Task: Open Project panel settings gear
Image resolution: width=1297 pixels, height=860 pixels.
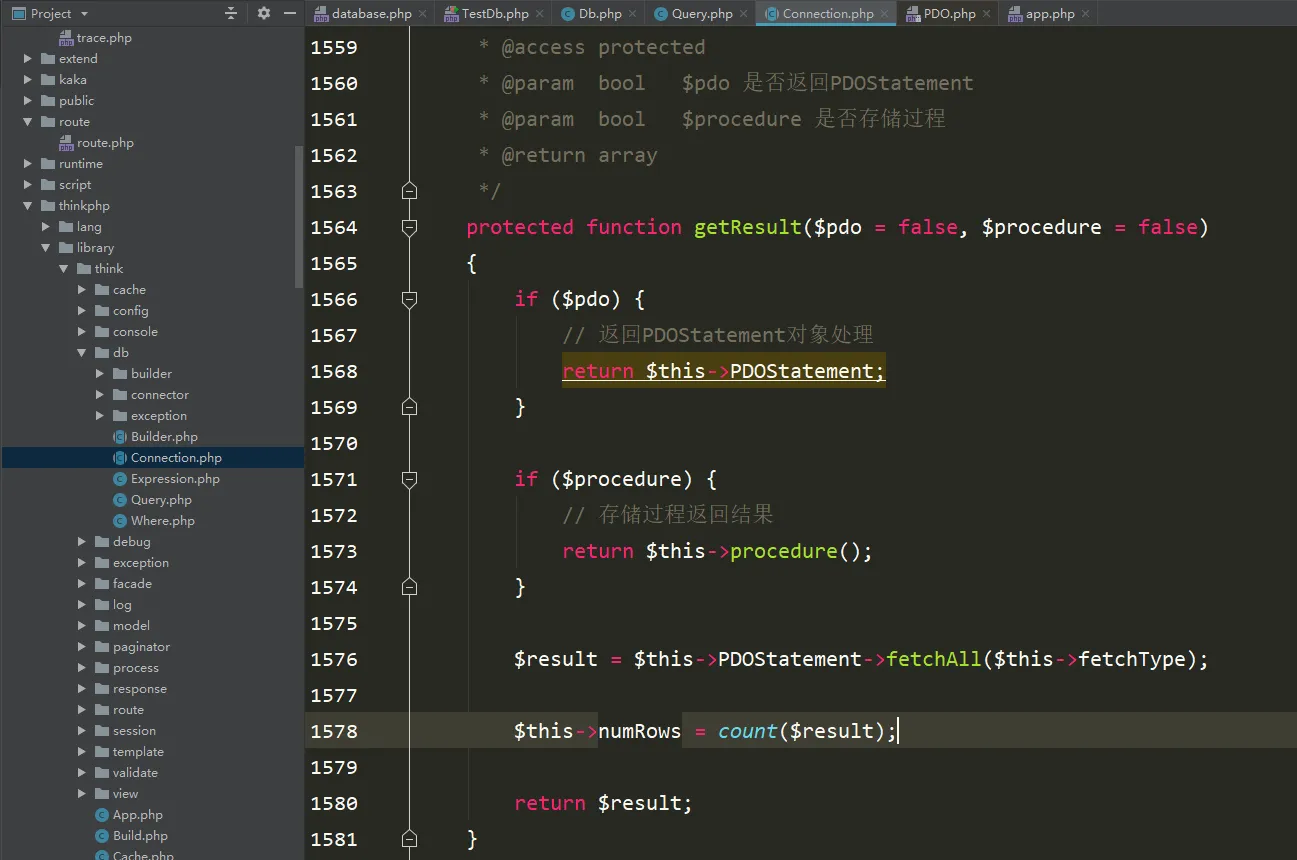Action: pyautogui.click(x=264, y=13)
